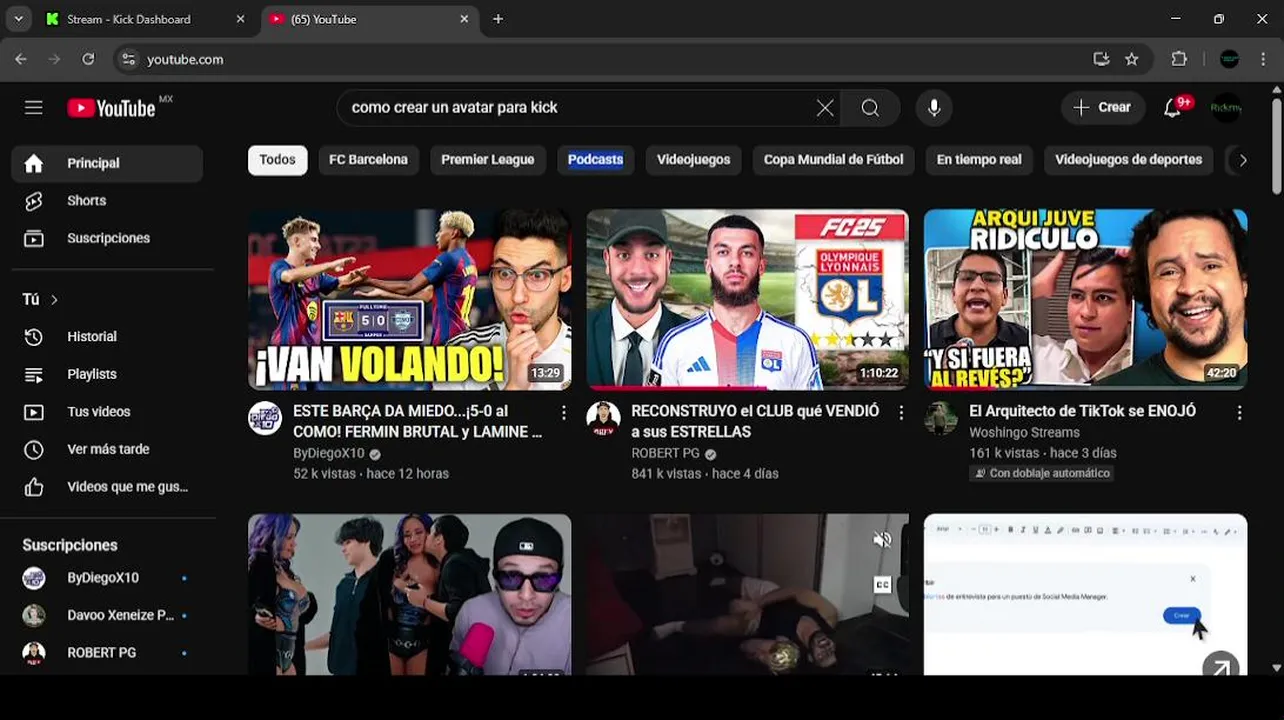Open options for ESTE BARÇA DA MIEDO video
Screen dimensions: 1284x720
click(x=563, y=413)
